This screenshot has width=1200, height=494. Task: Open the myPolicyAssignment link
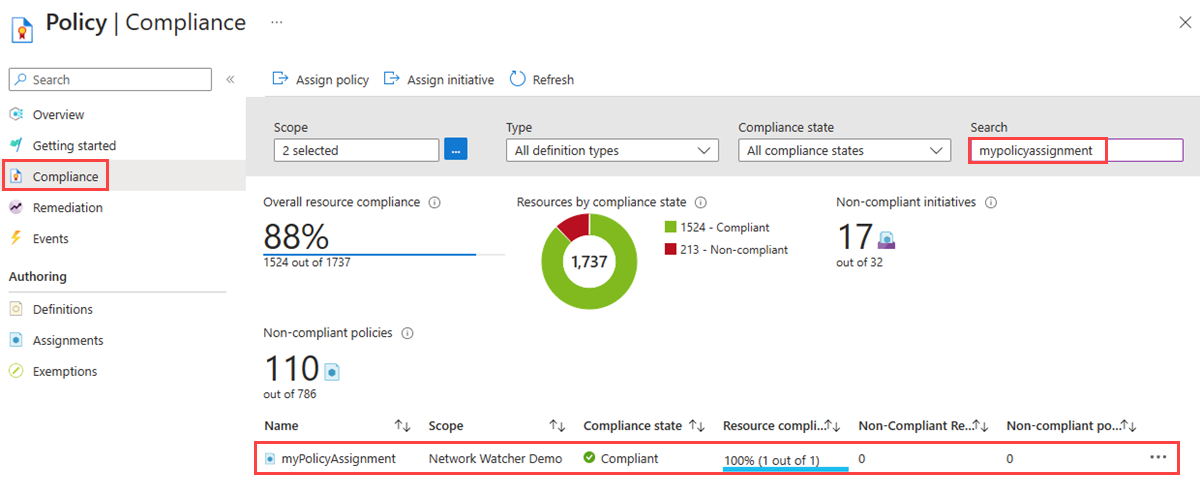(339, 458)
